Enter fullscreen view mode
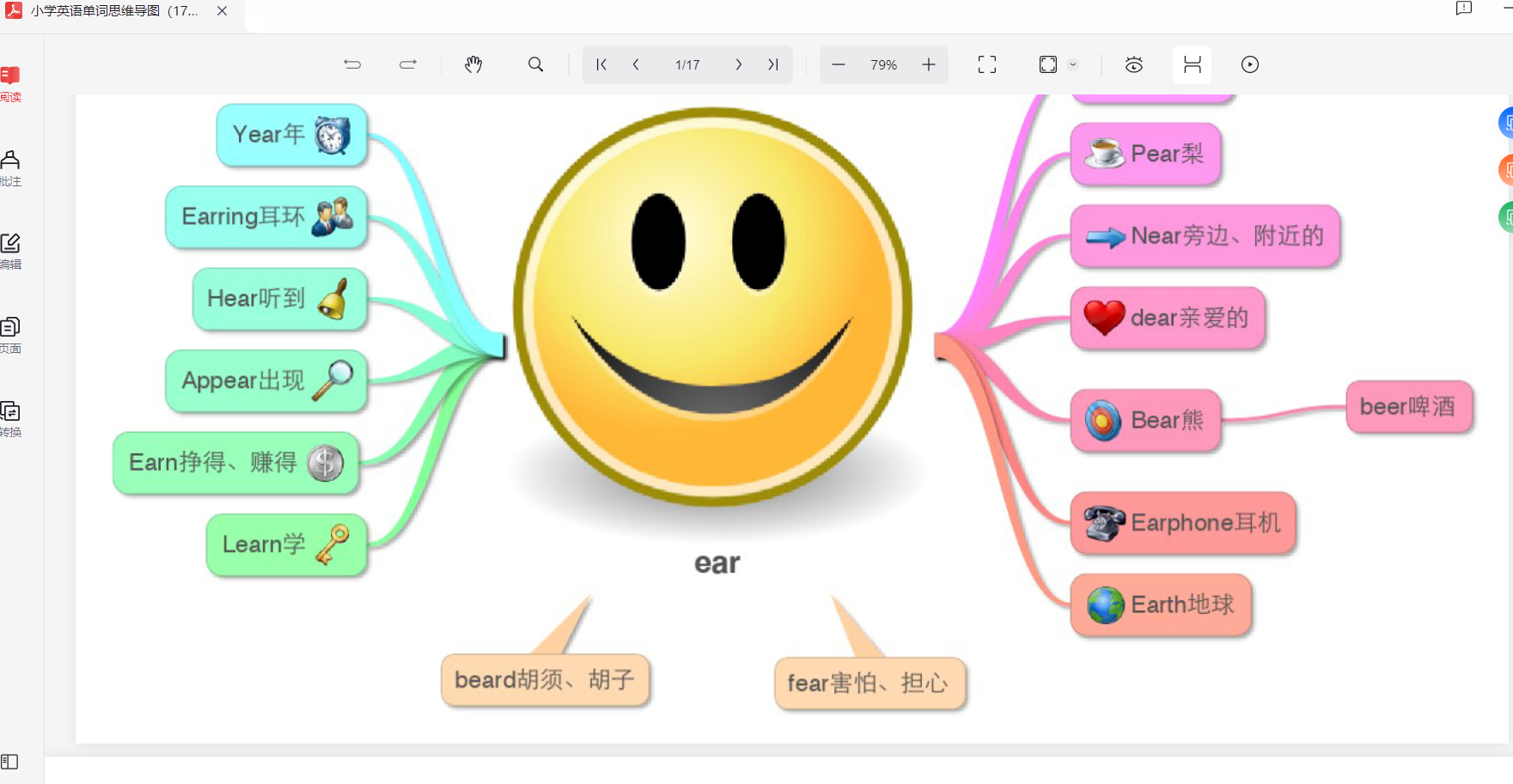Image resolution: width=1513 pixels, height=784 pixels. [987, 64]
